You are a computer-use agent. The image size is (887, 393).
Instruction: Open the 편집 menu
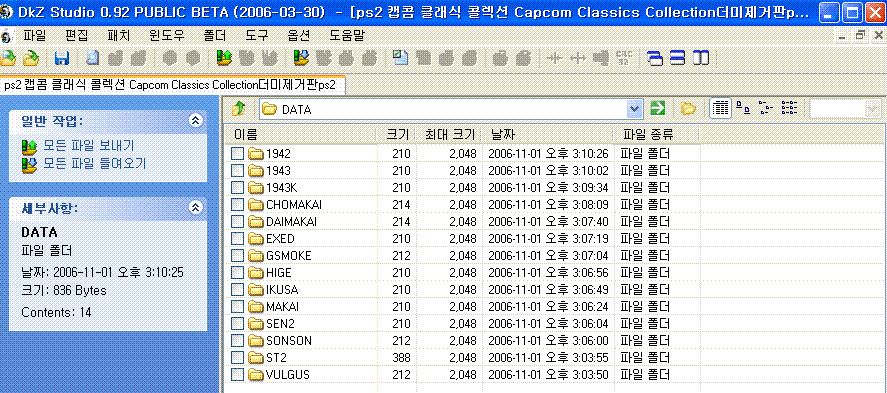(x=76, y=36)
